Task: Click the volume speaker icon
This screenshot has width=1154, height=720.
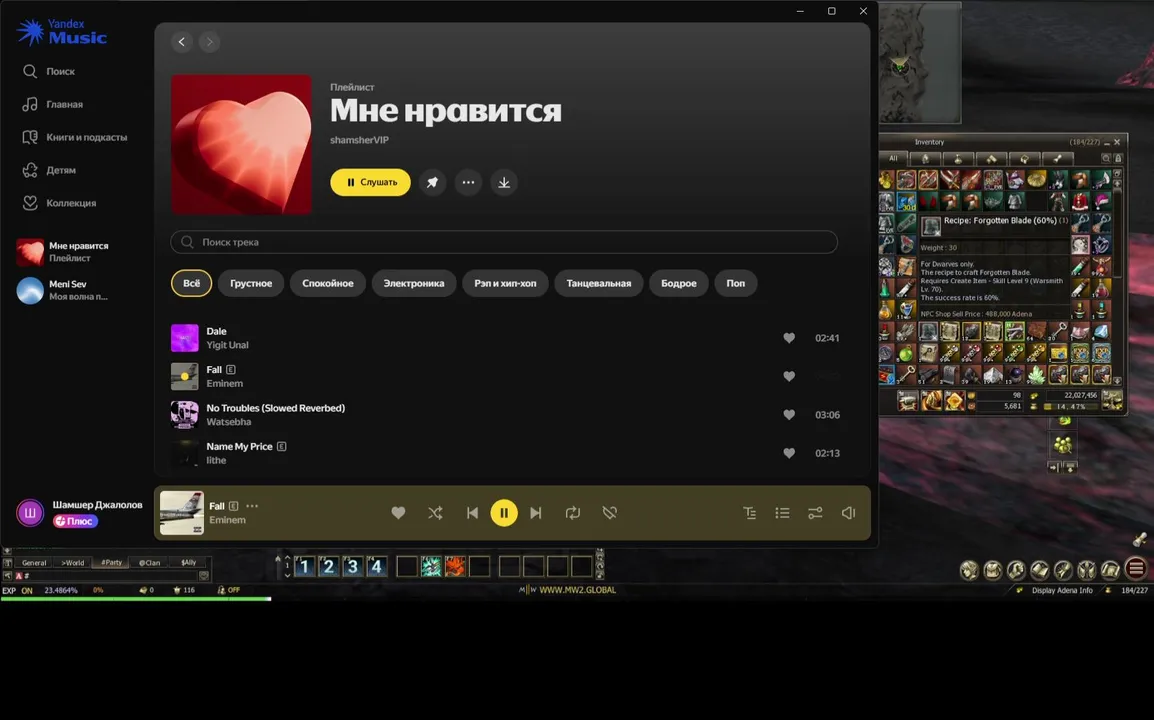Action: (849, 513)
